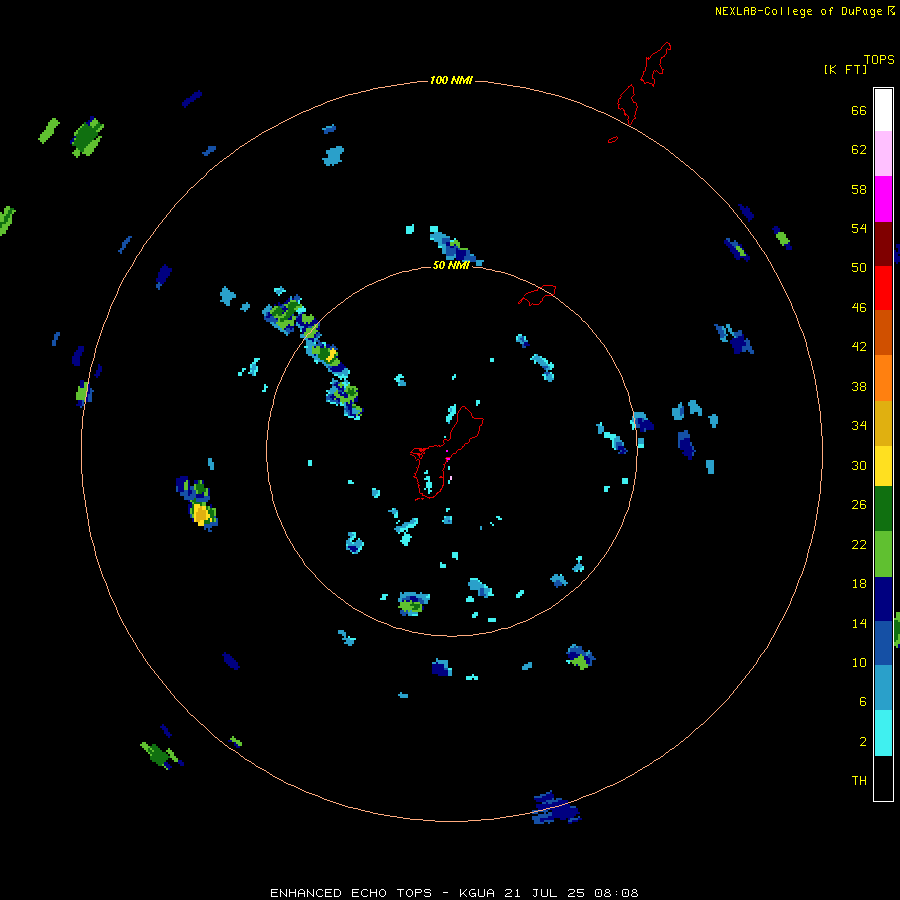Click the TOPS legend title

[879, 60]
